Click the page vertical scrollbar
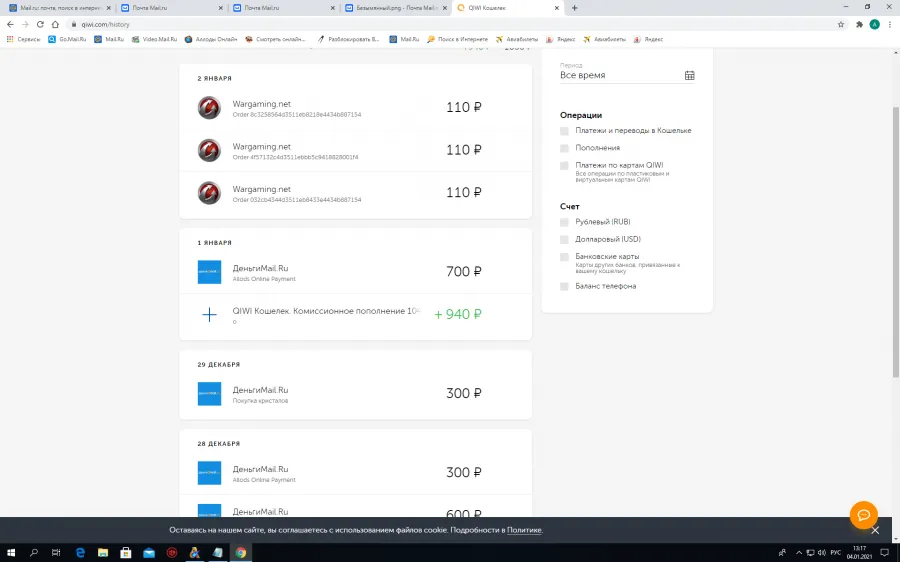Viewport: 900px width, 562px height. pos(895,241)
